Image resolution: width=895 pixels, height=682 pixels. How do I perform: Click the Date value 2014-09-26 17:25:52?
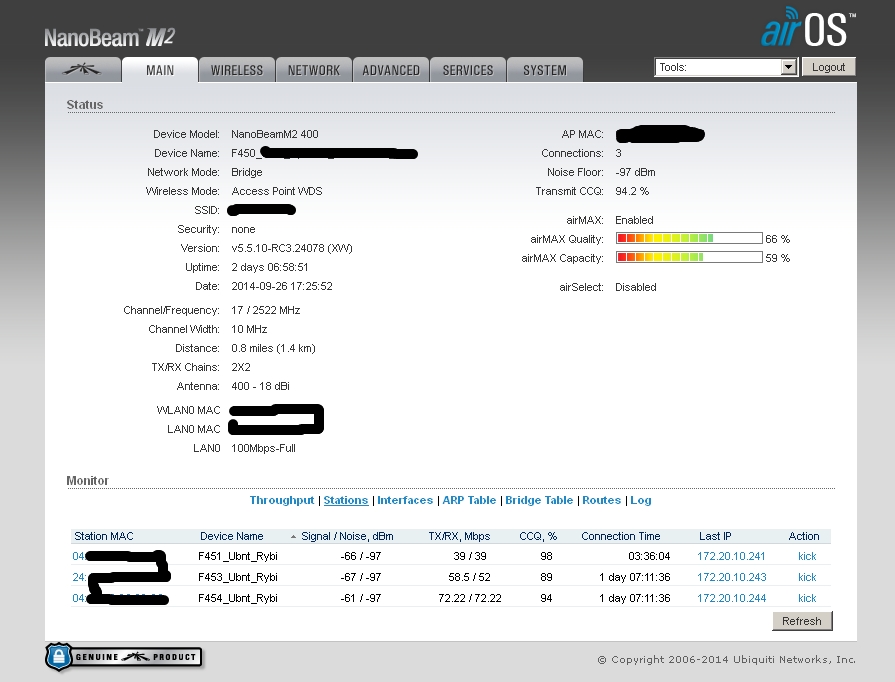coord(282,286)
